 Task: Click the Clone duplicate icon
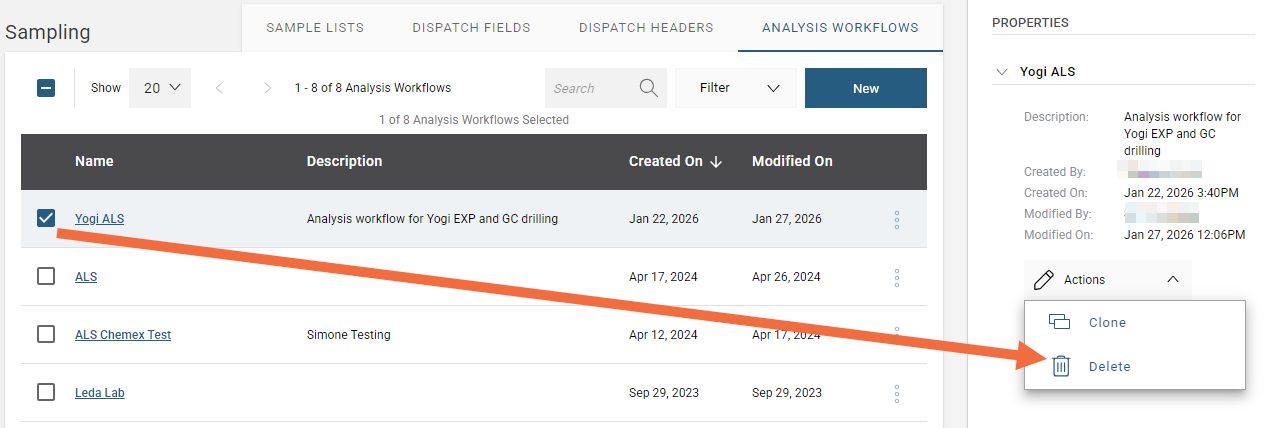(x=1060, y=322)
